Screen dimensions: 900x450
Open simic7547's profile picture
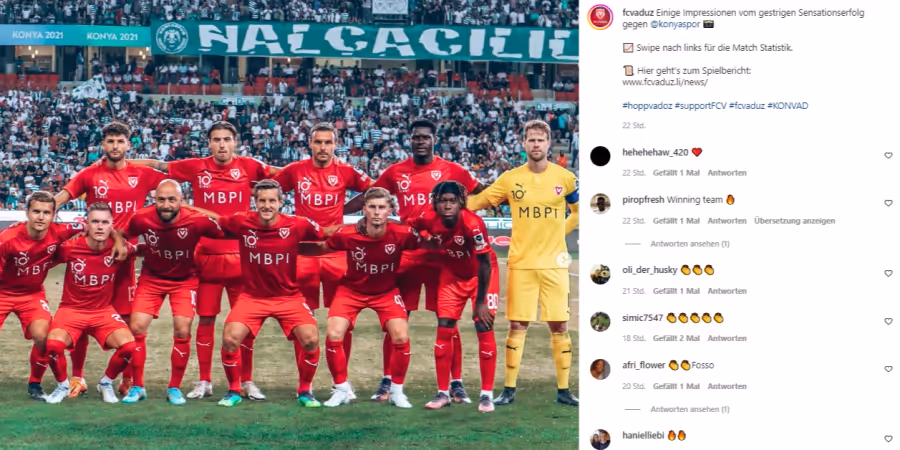click(600, 321)
